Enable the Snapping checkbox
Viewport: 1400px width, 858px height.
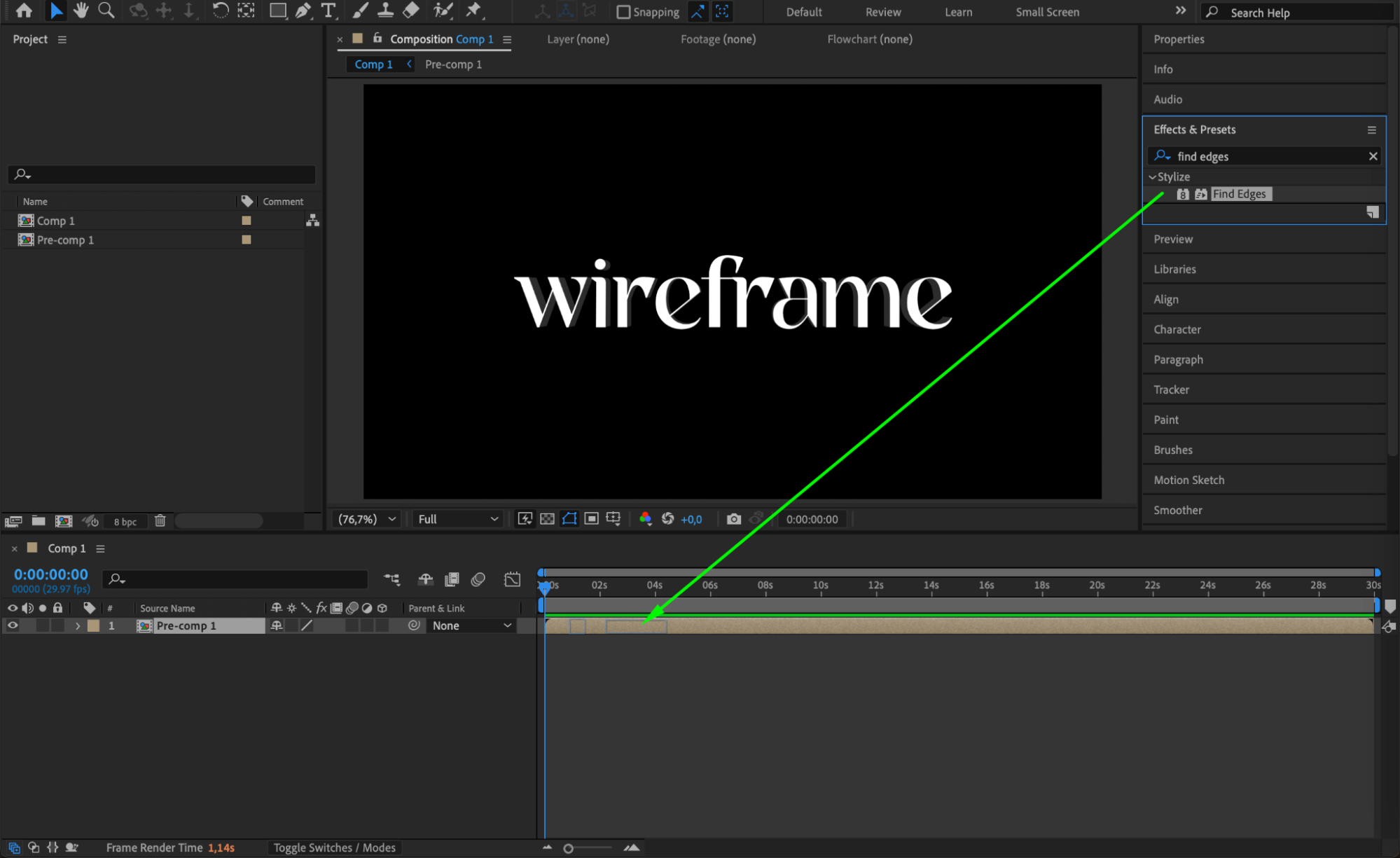pyautogui.click(x=623, y=12)
